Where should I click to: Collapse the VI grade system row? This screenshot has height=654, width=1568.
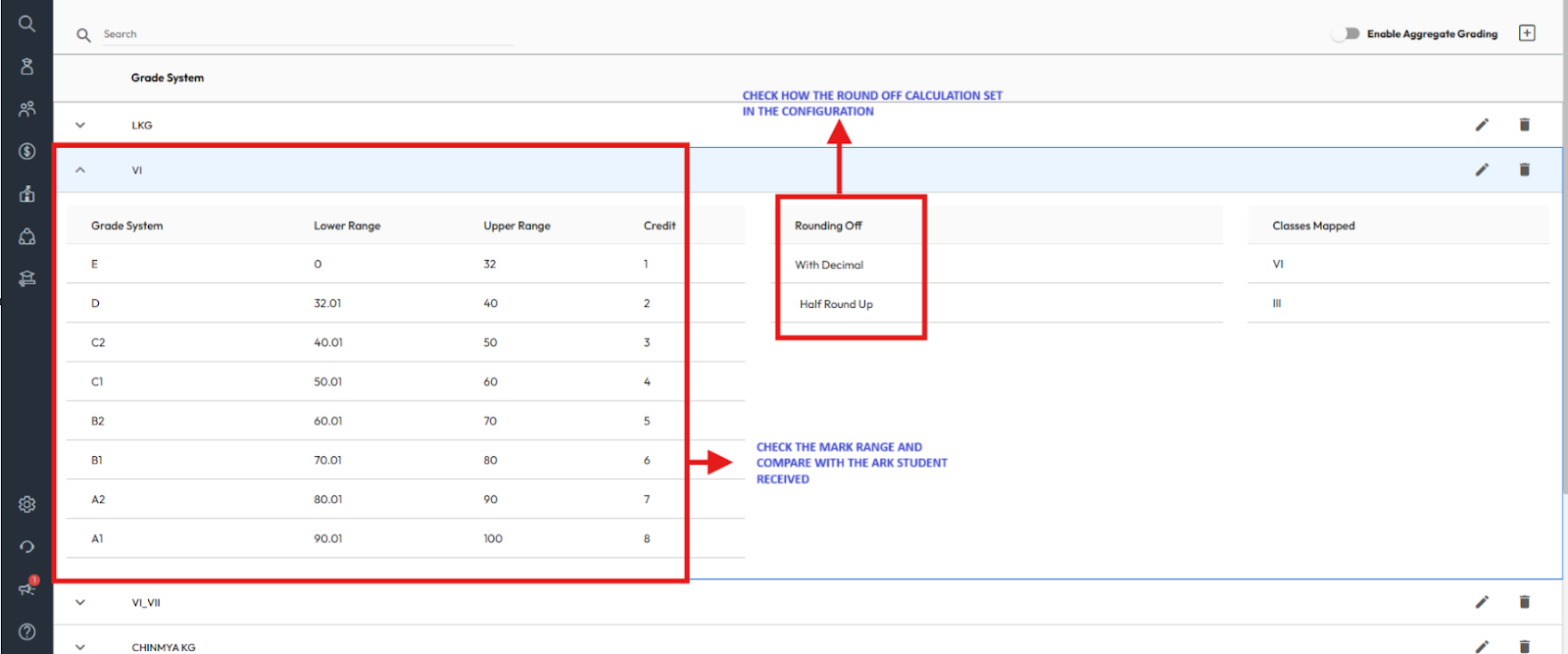80,170
